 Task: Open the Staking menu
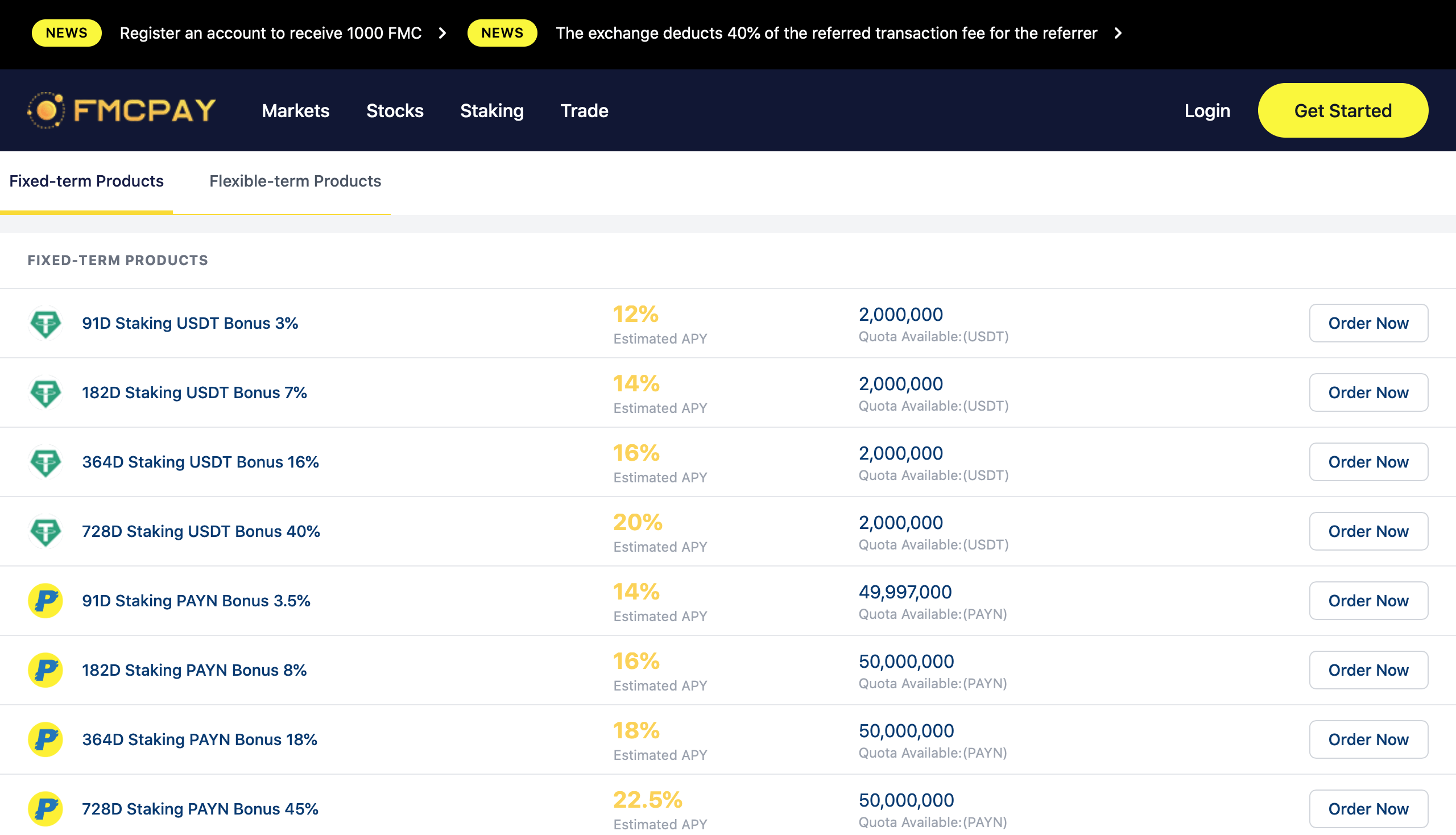pyautogui.click(x=492, y=110)
